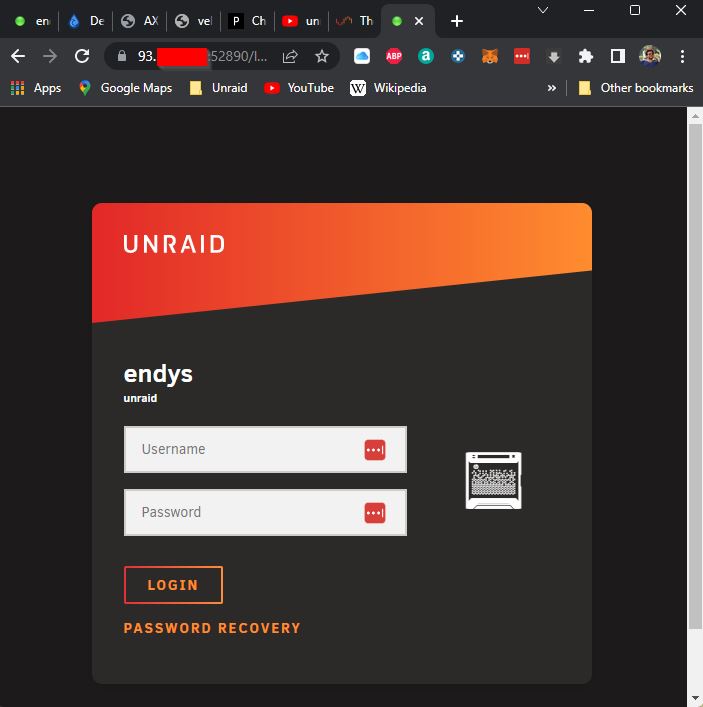This screenshot has height=707, width=703.
Task: Open the Chrome profile avatar
Action: coord(650,56)
